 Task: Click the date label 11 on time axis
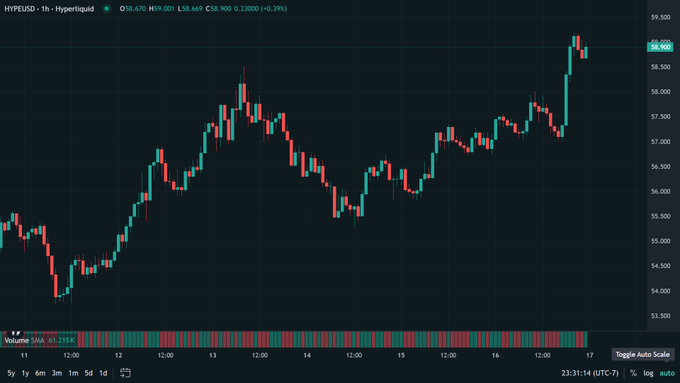coord(24,355)
